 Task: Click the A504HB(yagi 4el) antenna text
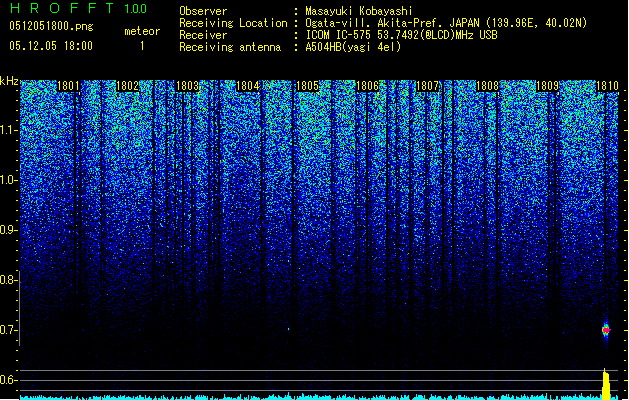point(353,47)
